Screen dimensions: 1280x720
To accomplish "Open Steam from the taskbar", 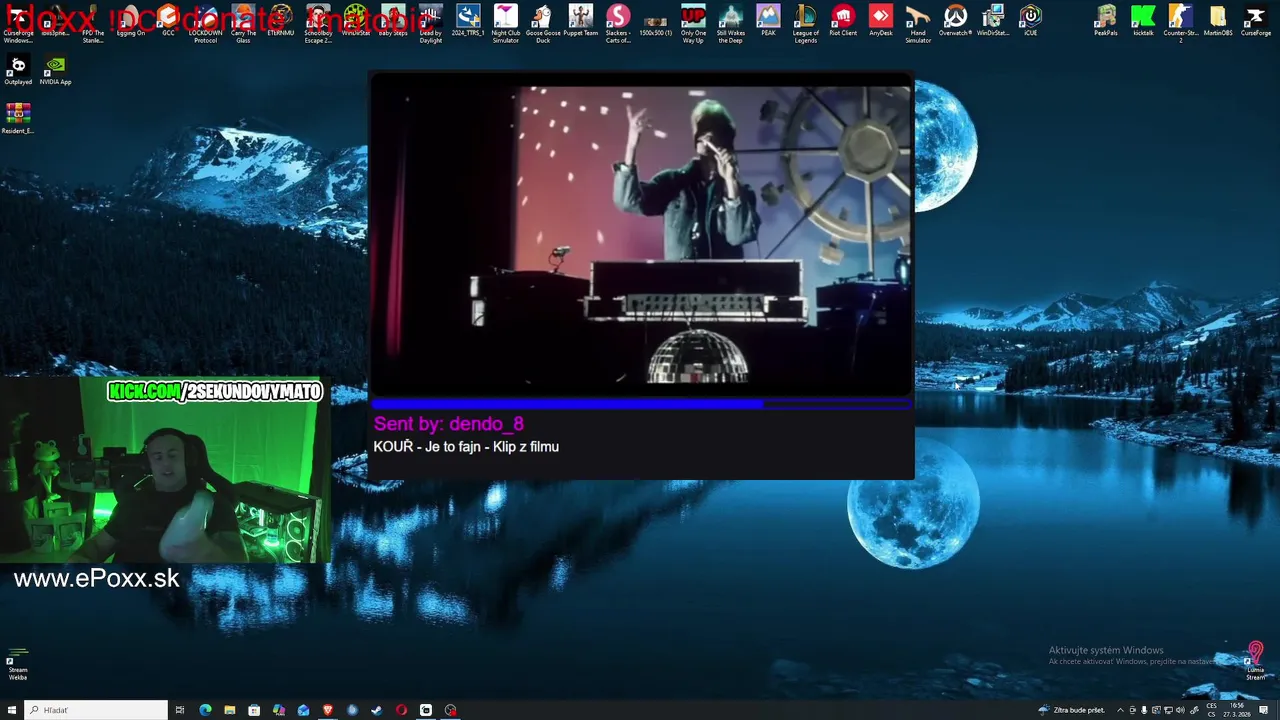I will coord(376,710).
